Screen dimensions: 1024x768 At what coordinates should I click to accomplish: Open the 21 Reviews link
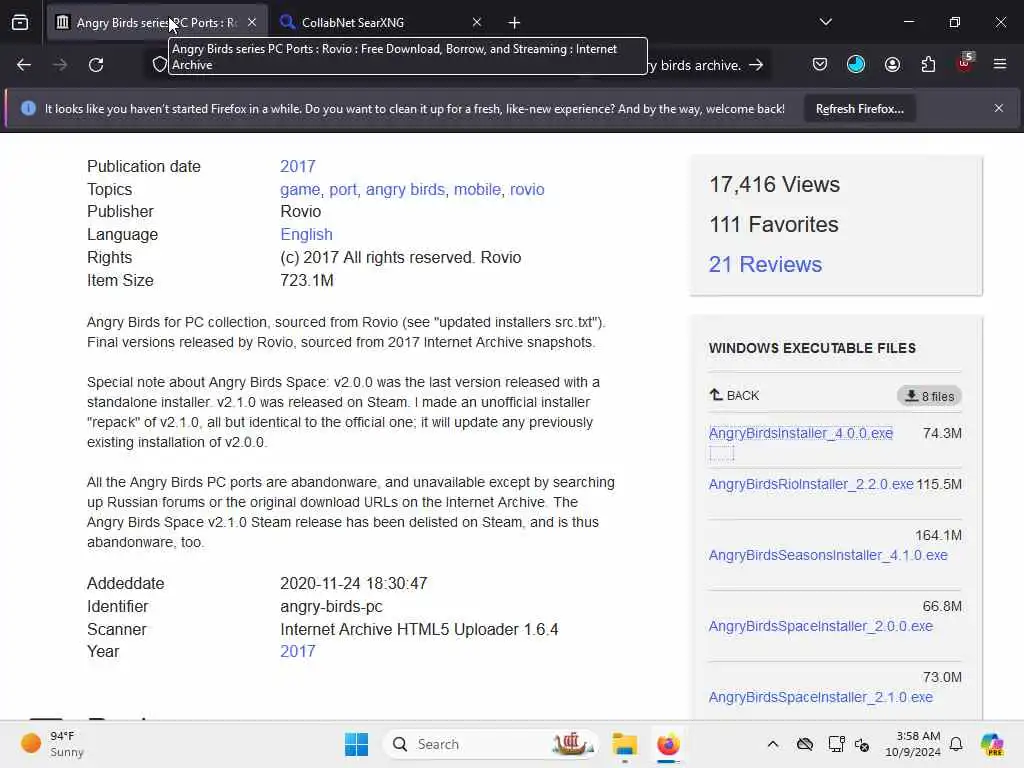point(765,264)
